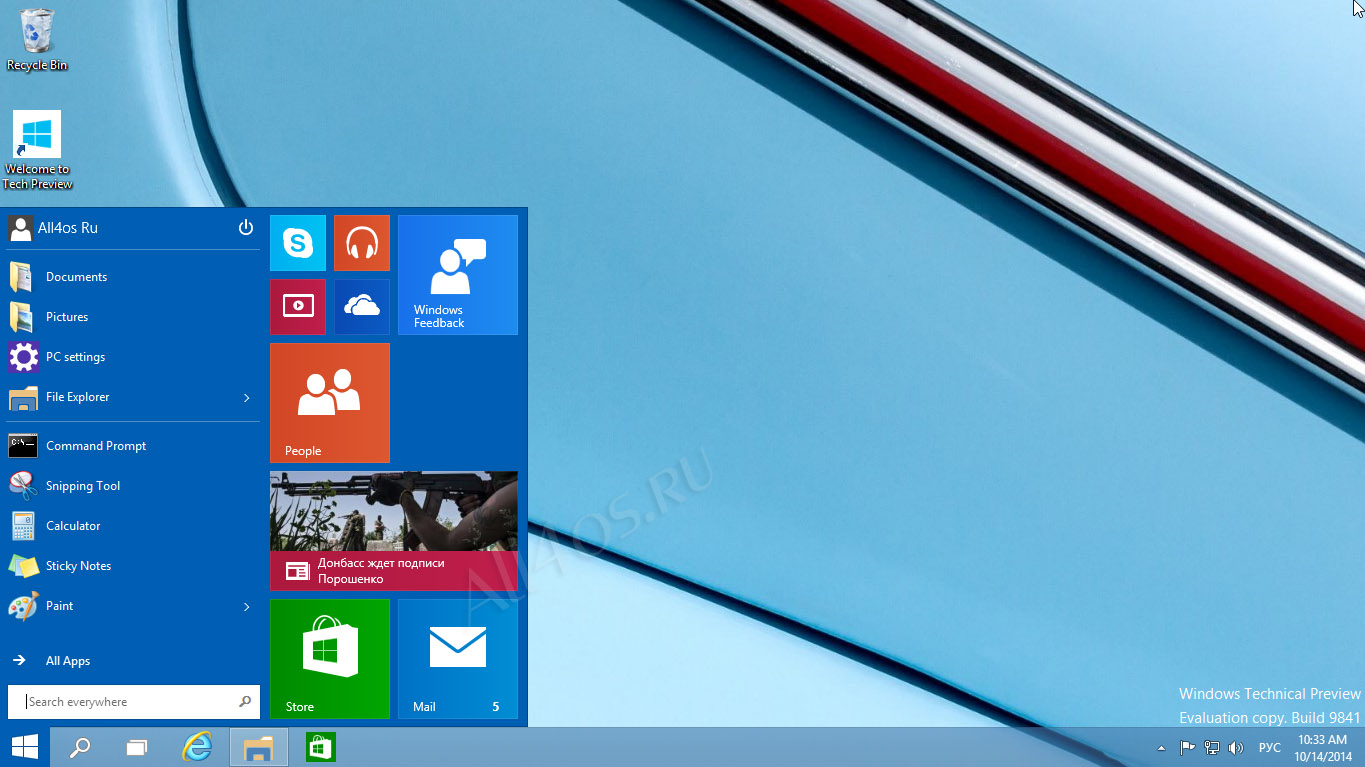Open the People tile
Viewport: 1365px width, 767px height.
pos(330,403)
